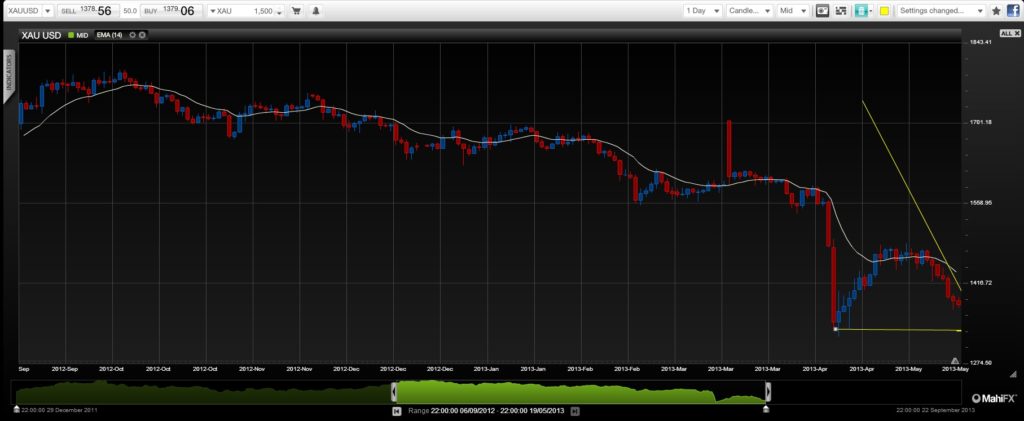Jump range to end with right skip button
1024x421 pixels.
point(575,411)
